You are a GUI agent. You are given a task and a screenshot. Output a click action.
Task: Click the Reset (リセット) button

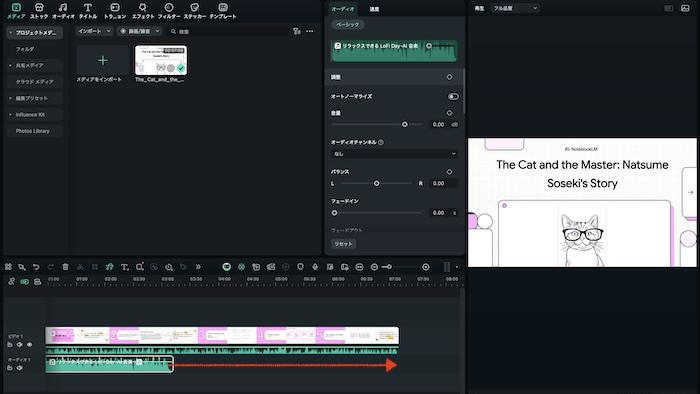click(344, 244)
